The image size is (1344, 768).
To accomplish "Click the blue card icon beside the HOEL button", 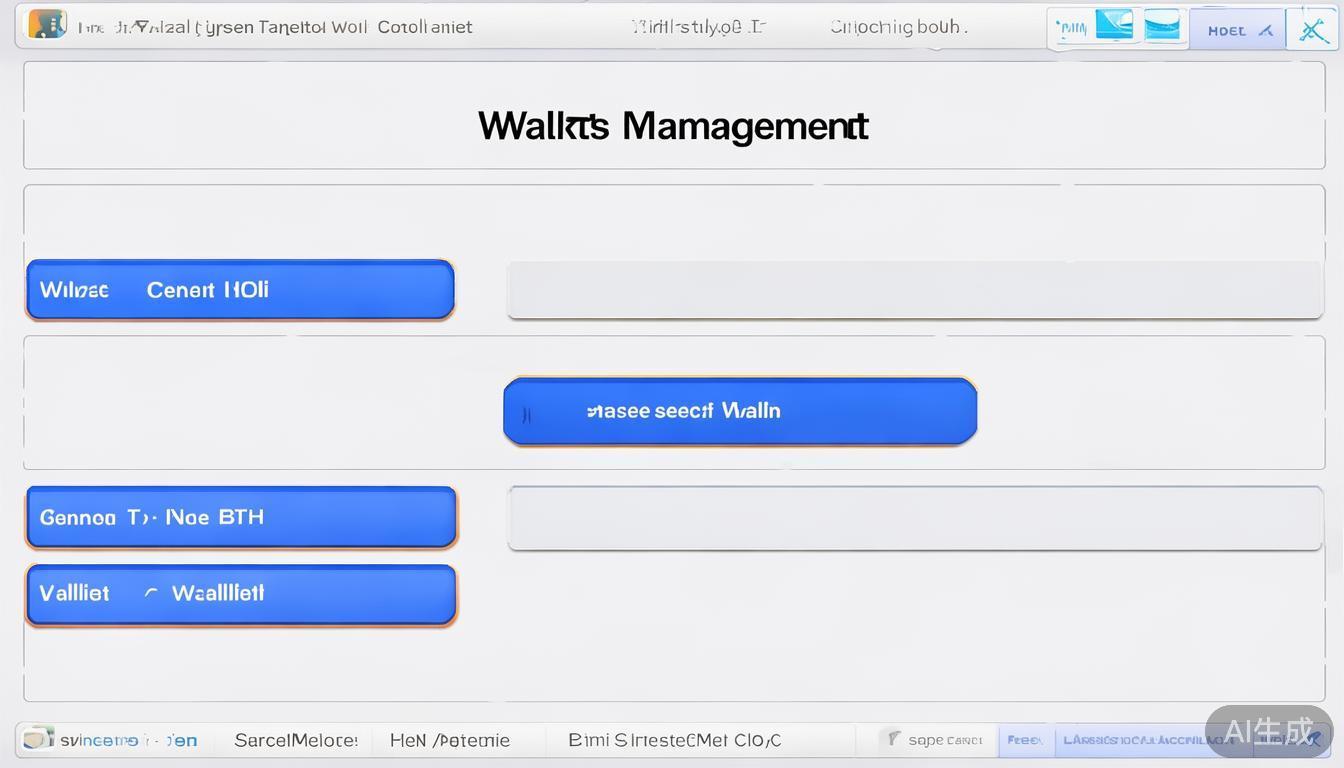I will 1162,28.
